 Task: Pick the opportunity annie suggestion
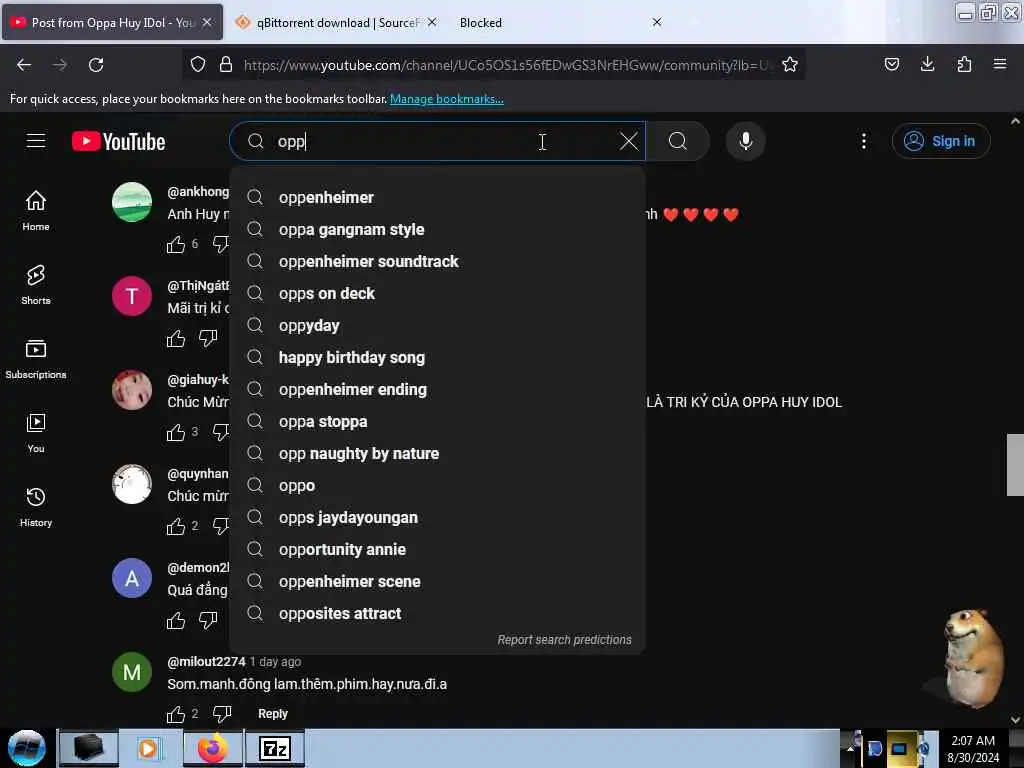point(438,549)
